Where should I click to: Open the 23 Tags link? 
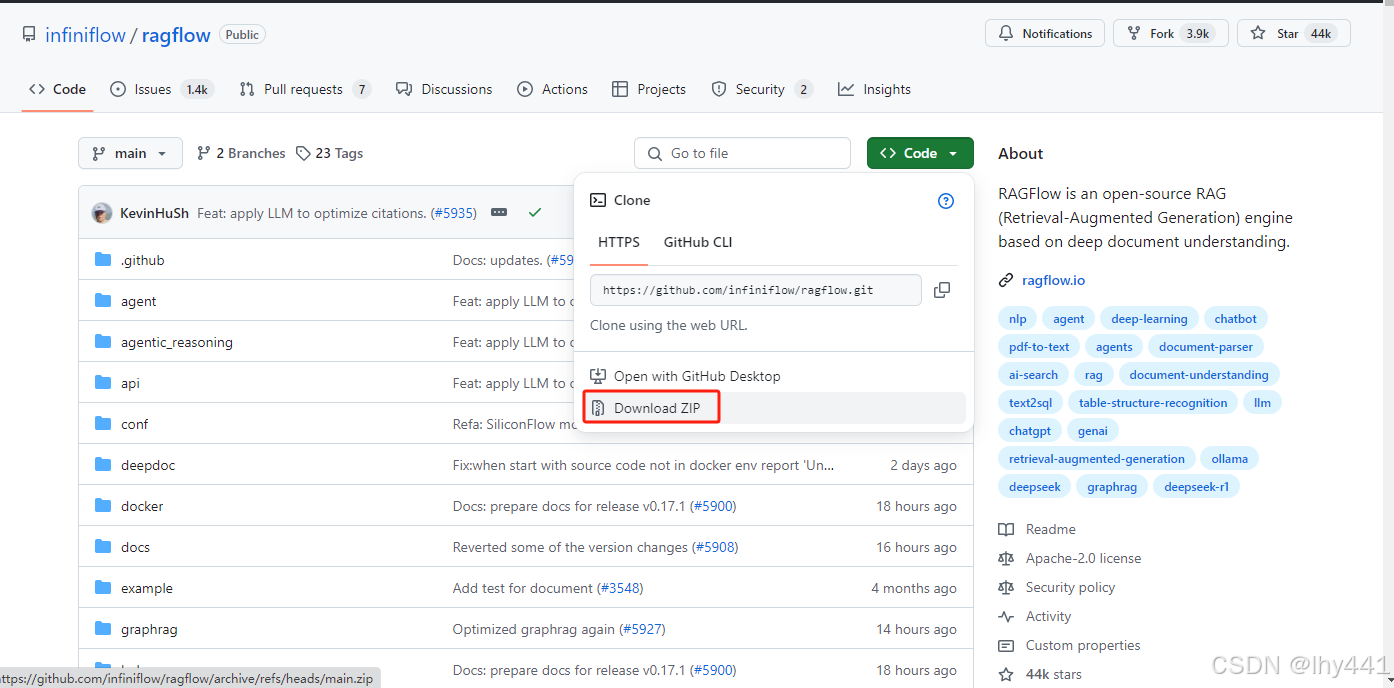tap(329, 153)
